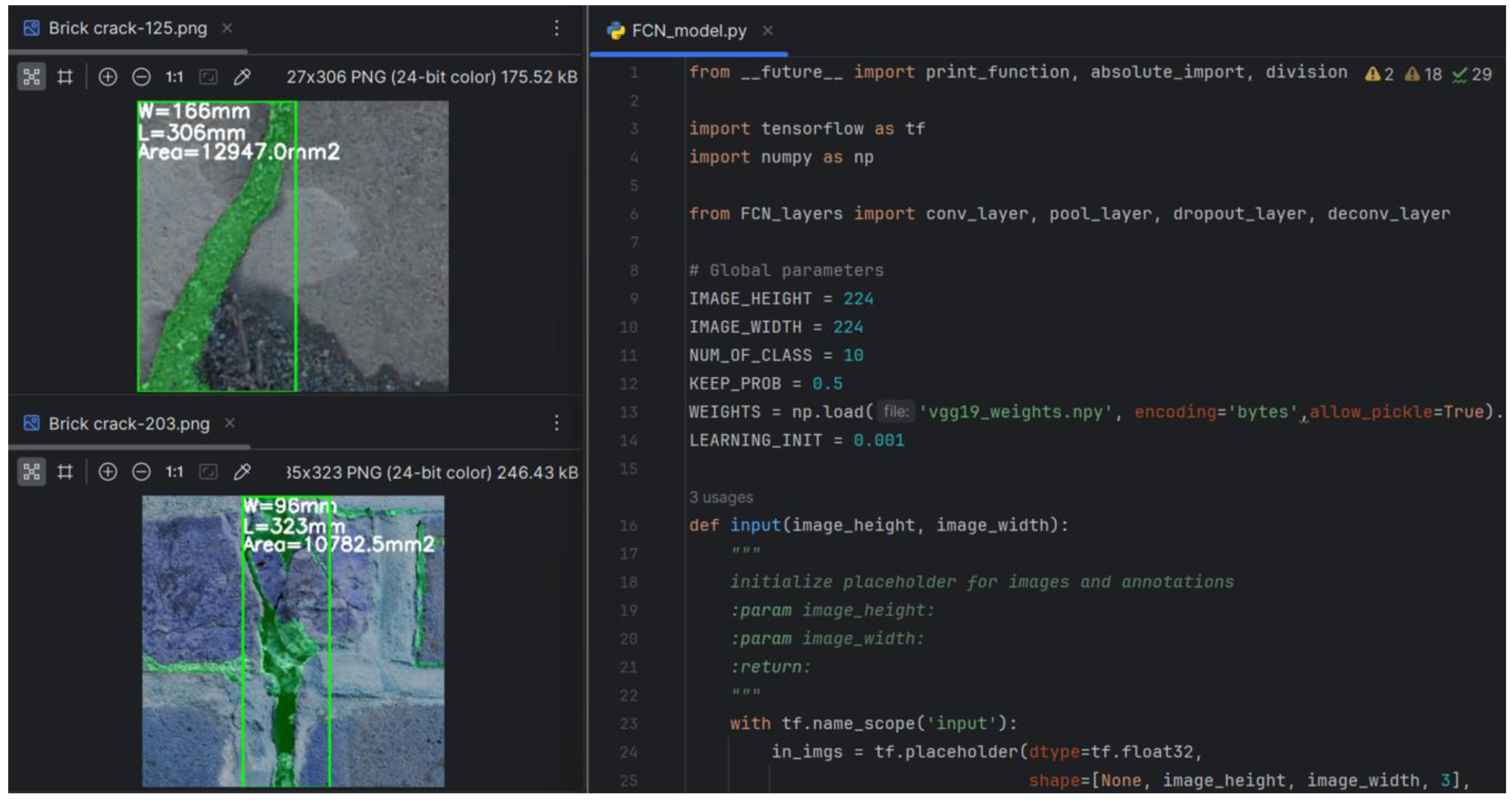Click the annotated crack image Brick crack-125
Viewport: 1512px width, 800px height.
292,247
